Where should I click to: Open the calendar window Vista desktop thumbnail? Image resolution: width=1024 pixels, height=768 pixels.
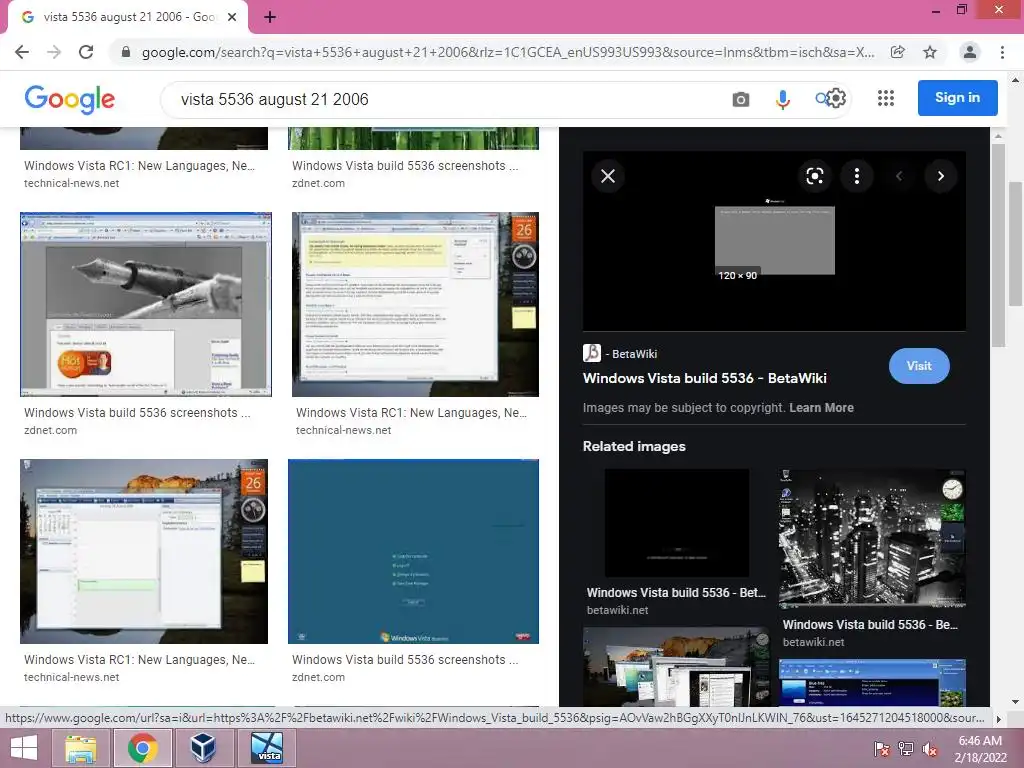coord(144,551)
